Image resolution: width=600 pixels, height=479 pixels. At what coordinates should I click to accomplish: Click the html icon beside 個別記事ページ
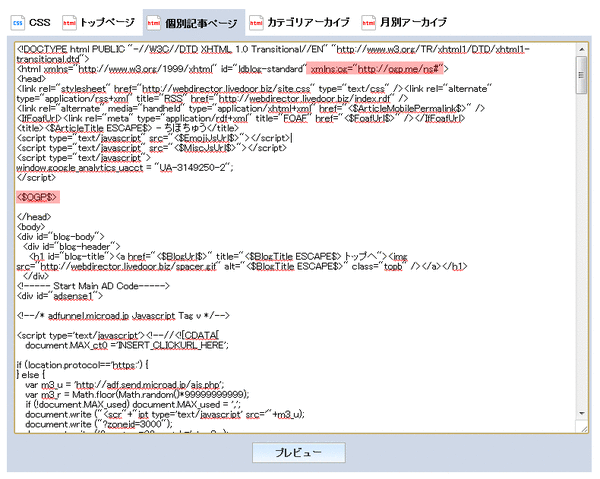[153, 23]
